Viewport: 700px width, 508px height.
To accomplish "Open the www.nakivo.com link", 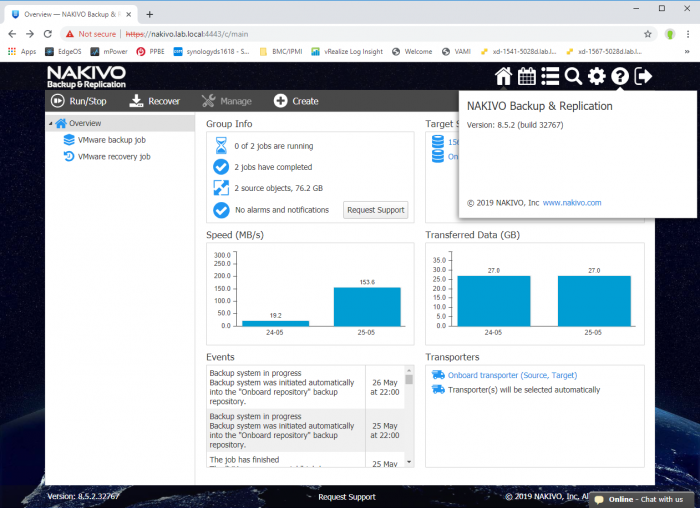I will tap(572, 203).
